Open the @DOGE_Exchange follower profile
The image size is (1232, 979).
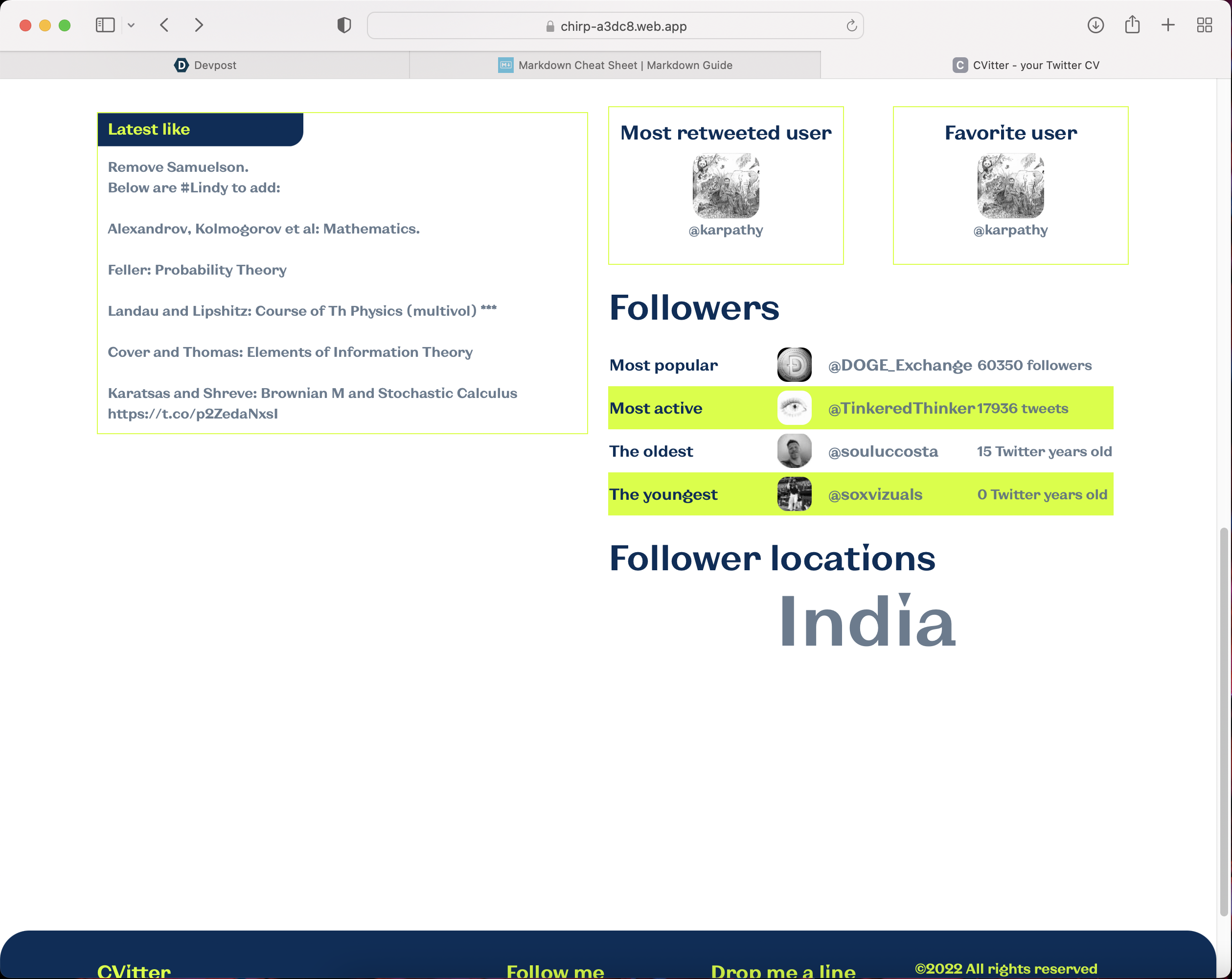899,365
